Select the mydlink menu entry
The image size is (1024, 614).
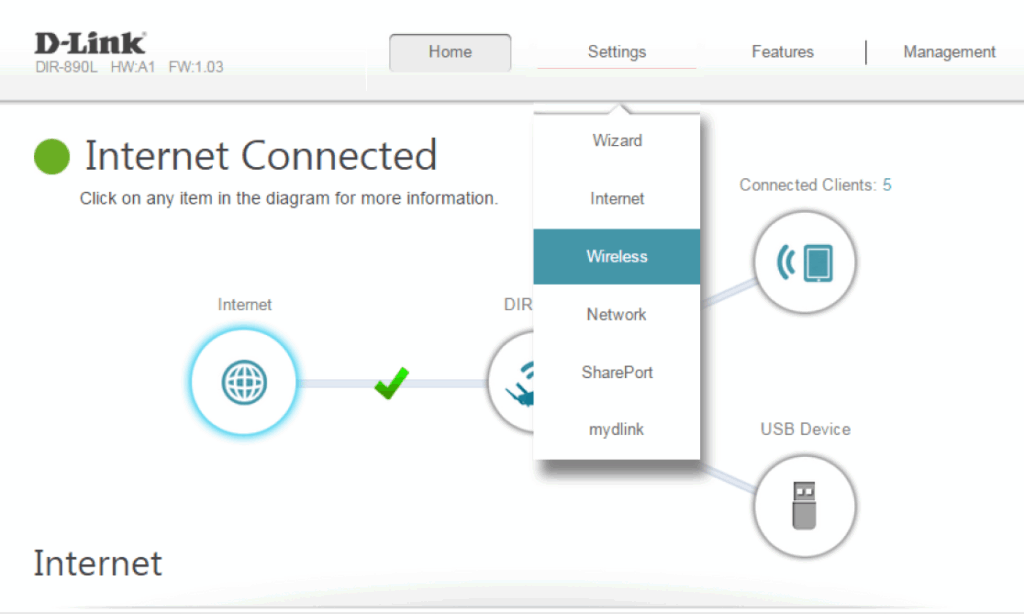coord(617,430)
